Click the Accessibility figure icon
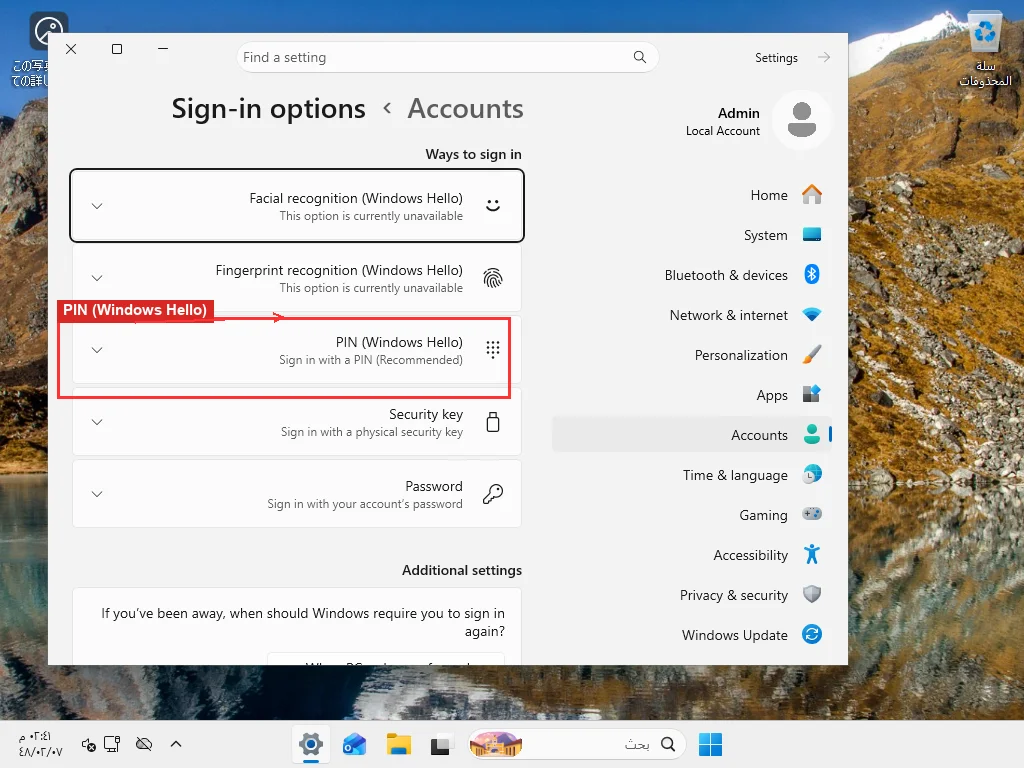Image resolution: width=1024 pixels, height=768 pixels. pyautogui.click(x=812, y=554)
